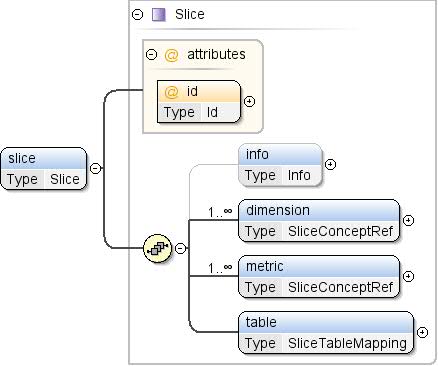Expand the table element
This screenshot has height=366, width=438.
click(x=422, y=332)
